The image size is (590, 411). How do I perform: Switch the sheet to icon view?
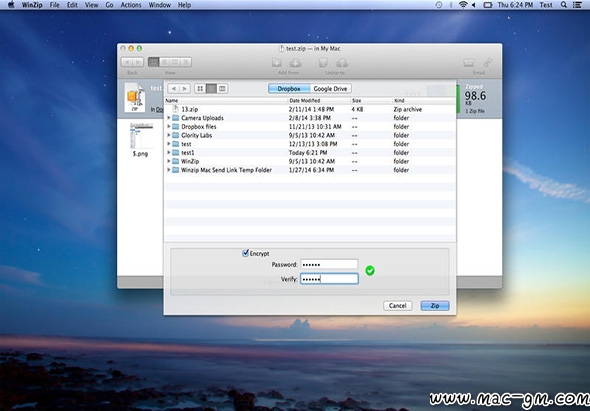pyautogui.click(x=200, y=89)
